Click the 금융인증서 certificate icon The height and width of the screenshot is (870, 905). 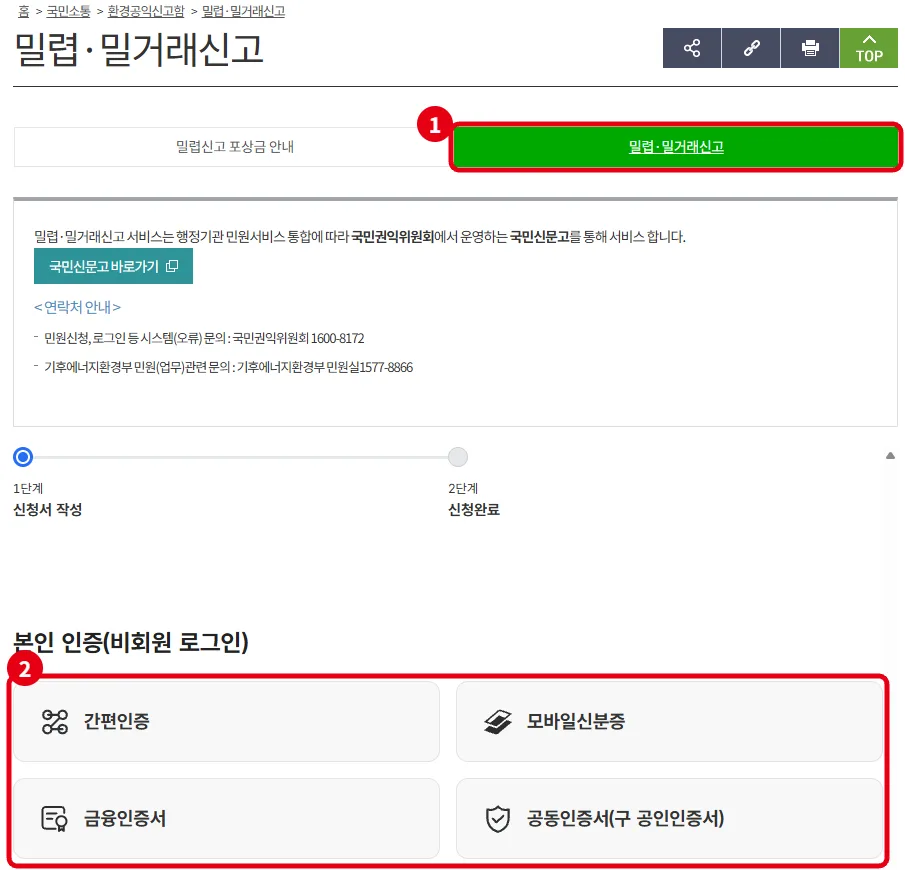click(x=55, y=819)
